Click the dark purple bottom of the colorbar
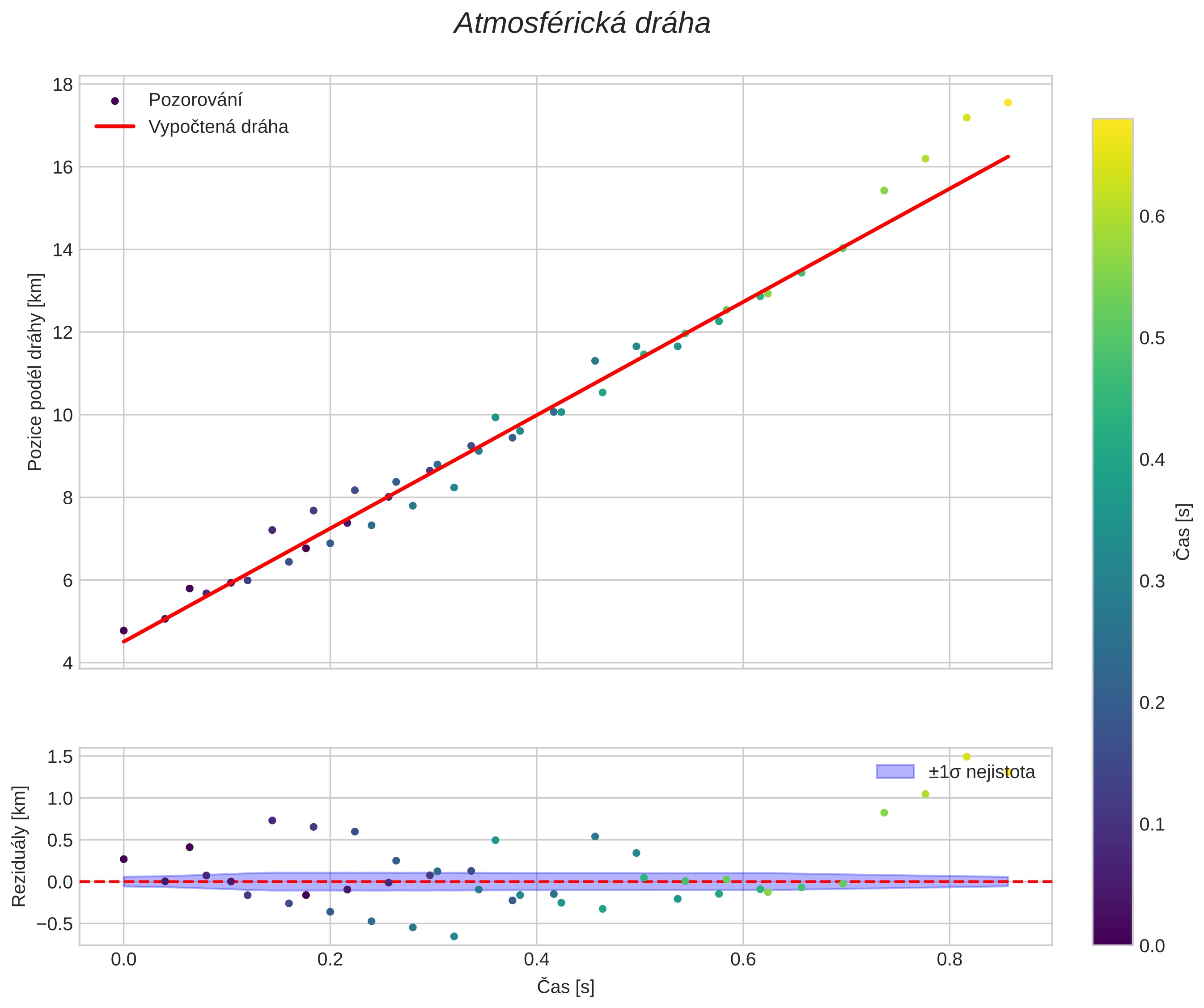Screen dimensions: 1204x1008 click(x=1112, y=939)
